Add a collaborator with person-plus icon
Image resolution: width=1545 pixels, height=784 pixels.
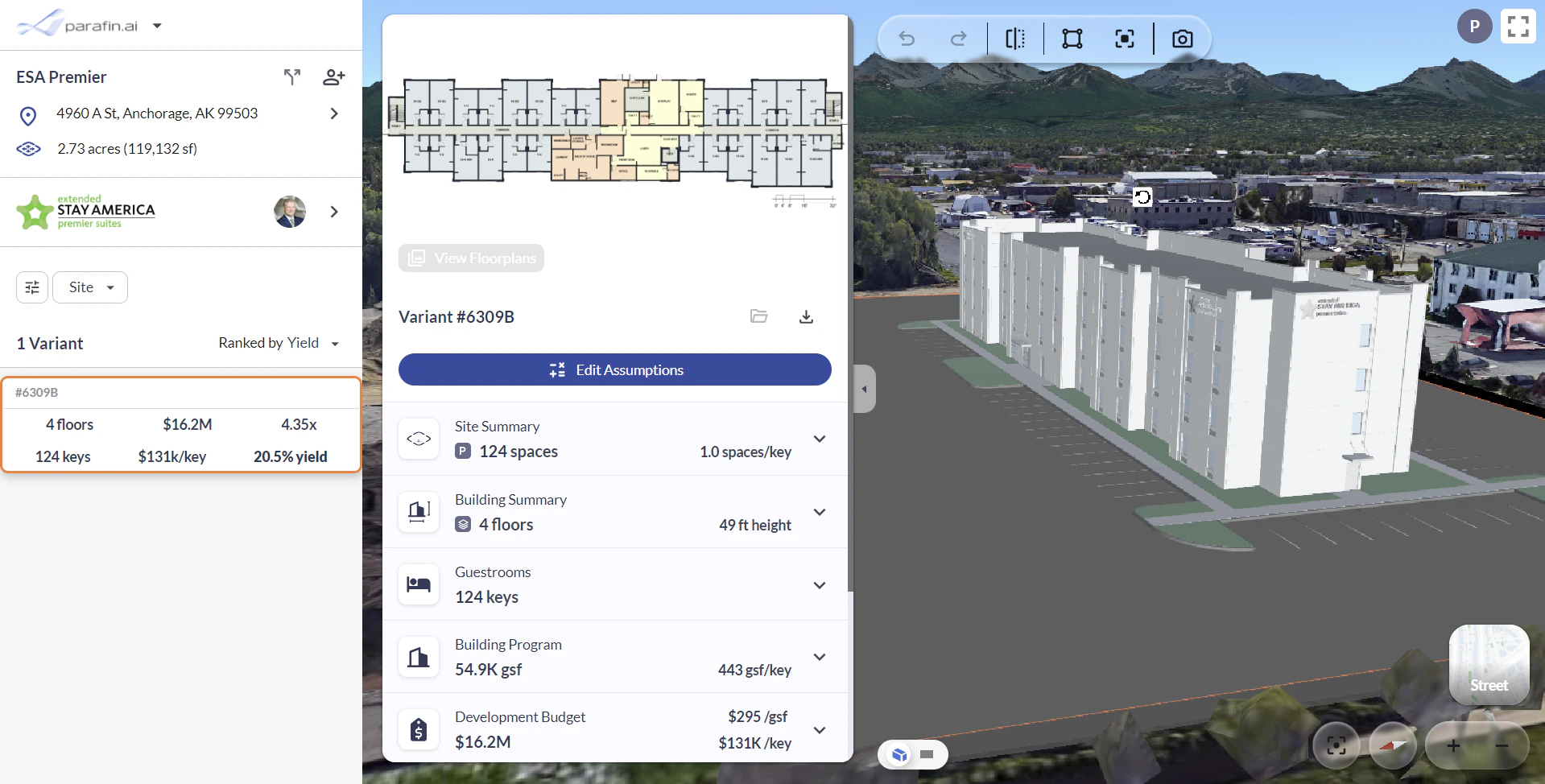pyautogui.click(x=333, y=76)
